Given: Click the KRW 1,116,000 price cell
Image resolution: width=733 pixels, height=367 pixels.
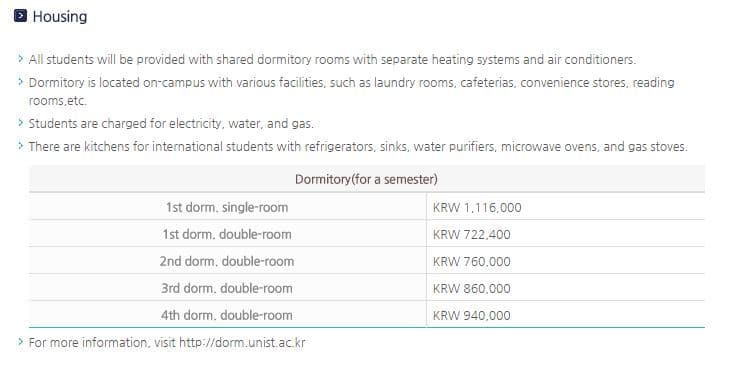Looking at the screenshot, I should point(566,207).
